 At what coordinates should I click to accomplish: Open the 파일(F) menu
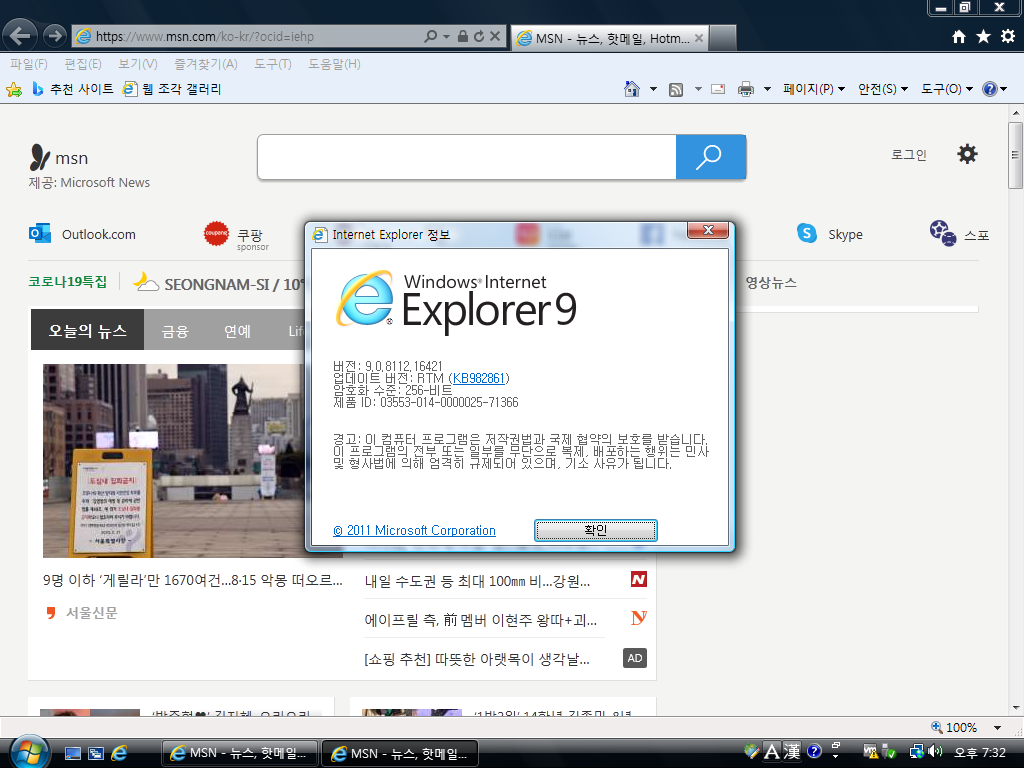pos(29,64)
